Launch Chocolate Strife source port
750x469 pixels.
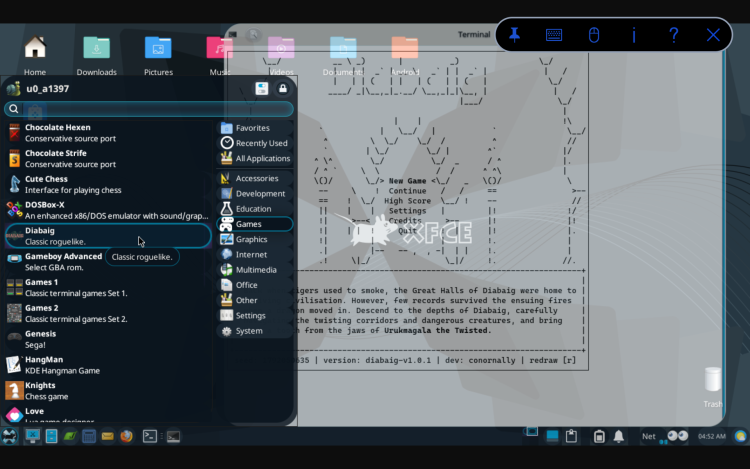pos(109,159)
